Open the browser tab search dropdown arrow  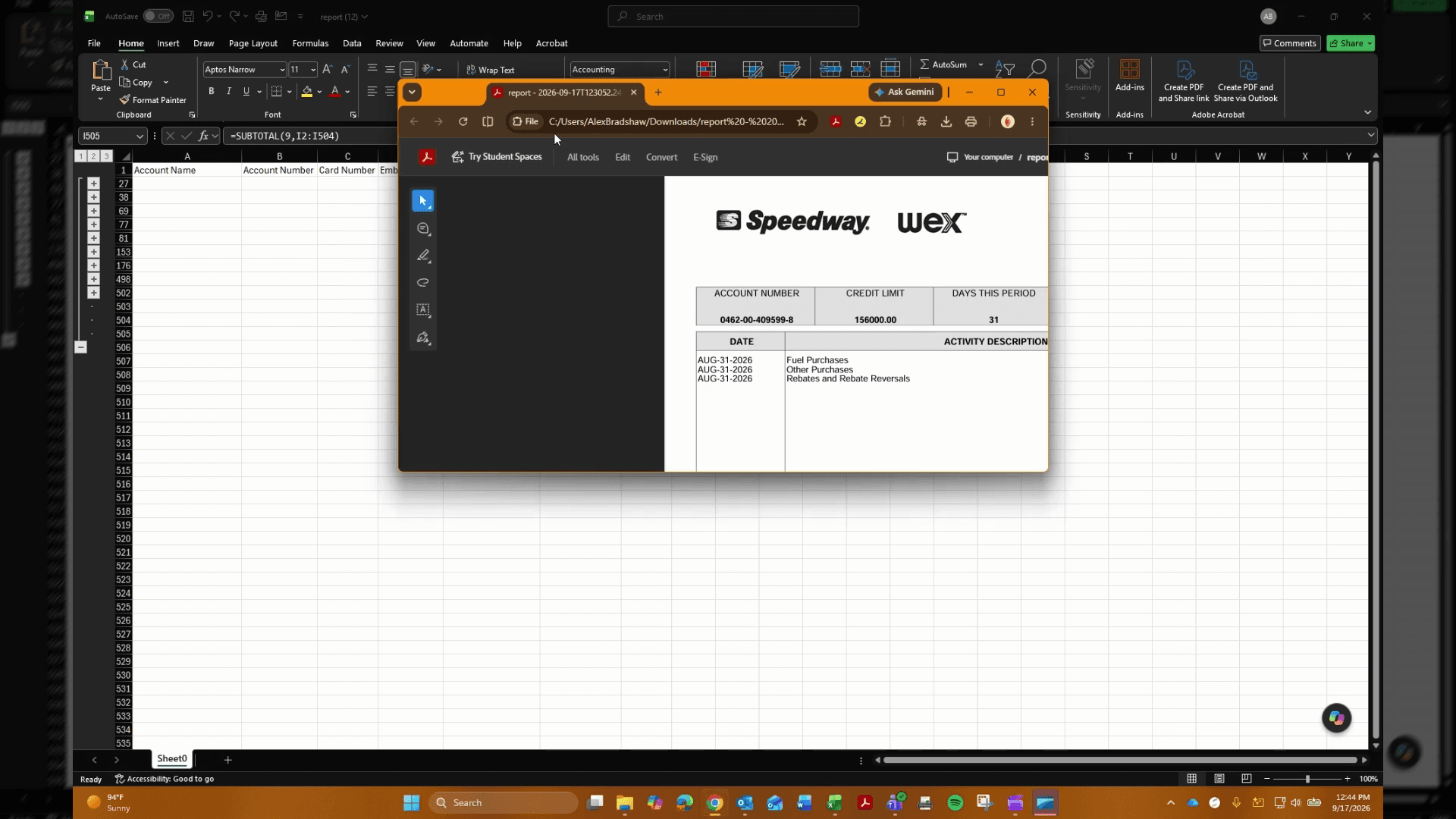(412, 92)
